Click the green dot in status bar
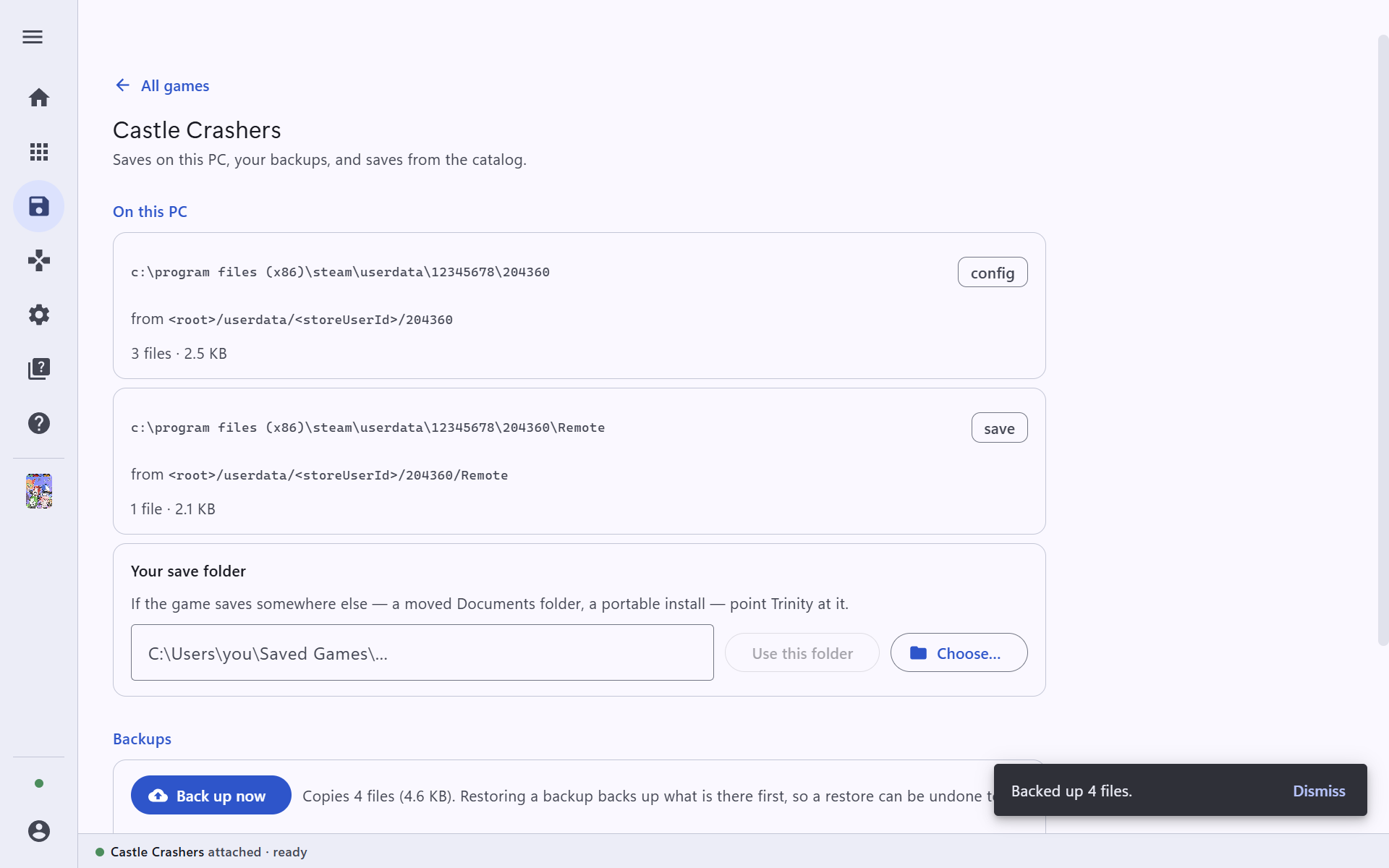 click(x=100, y=852)
